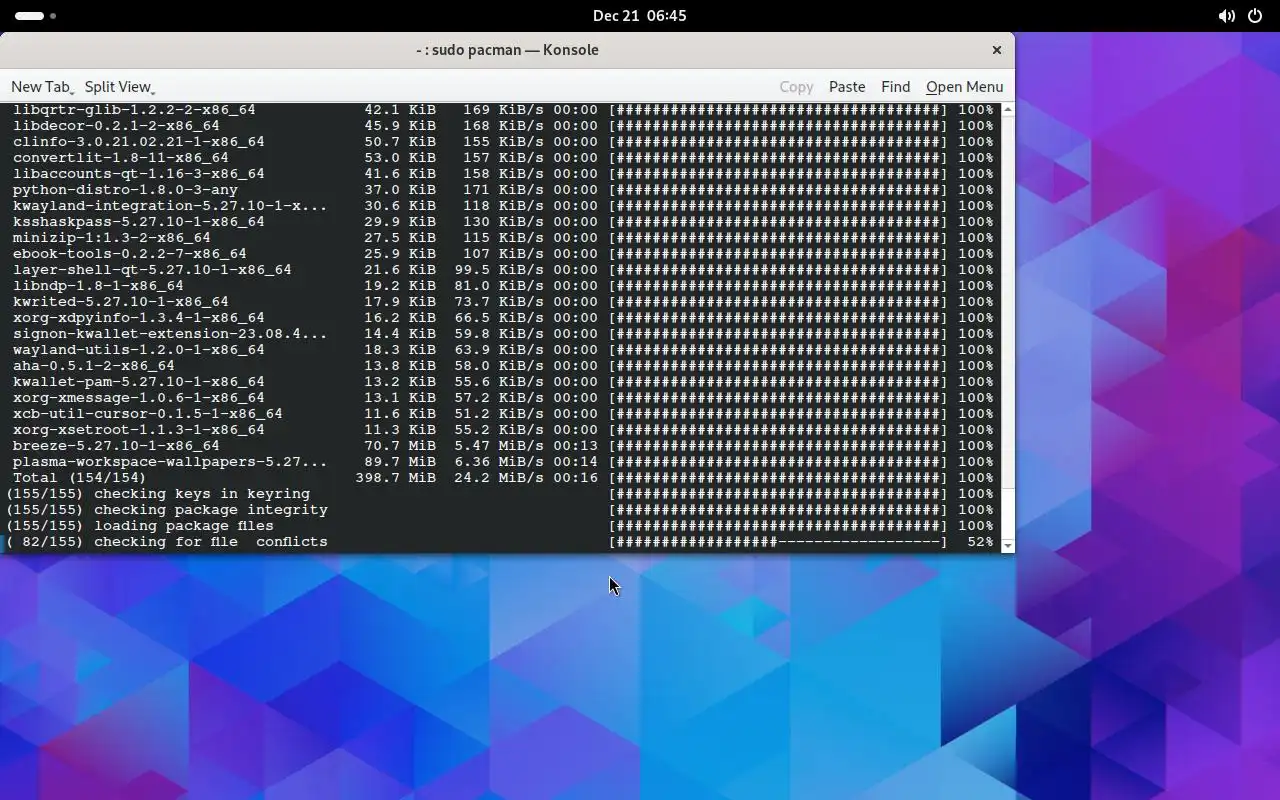This screenshot has width=1280, height=800.
Task: Click the aha-0.5.1-2-x86_64 line
Action: coord(503,366)
